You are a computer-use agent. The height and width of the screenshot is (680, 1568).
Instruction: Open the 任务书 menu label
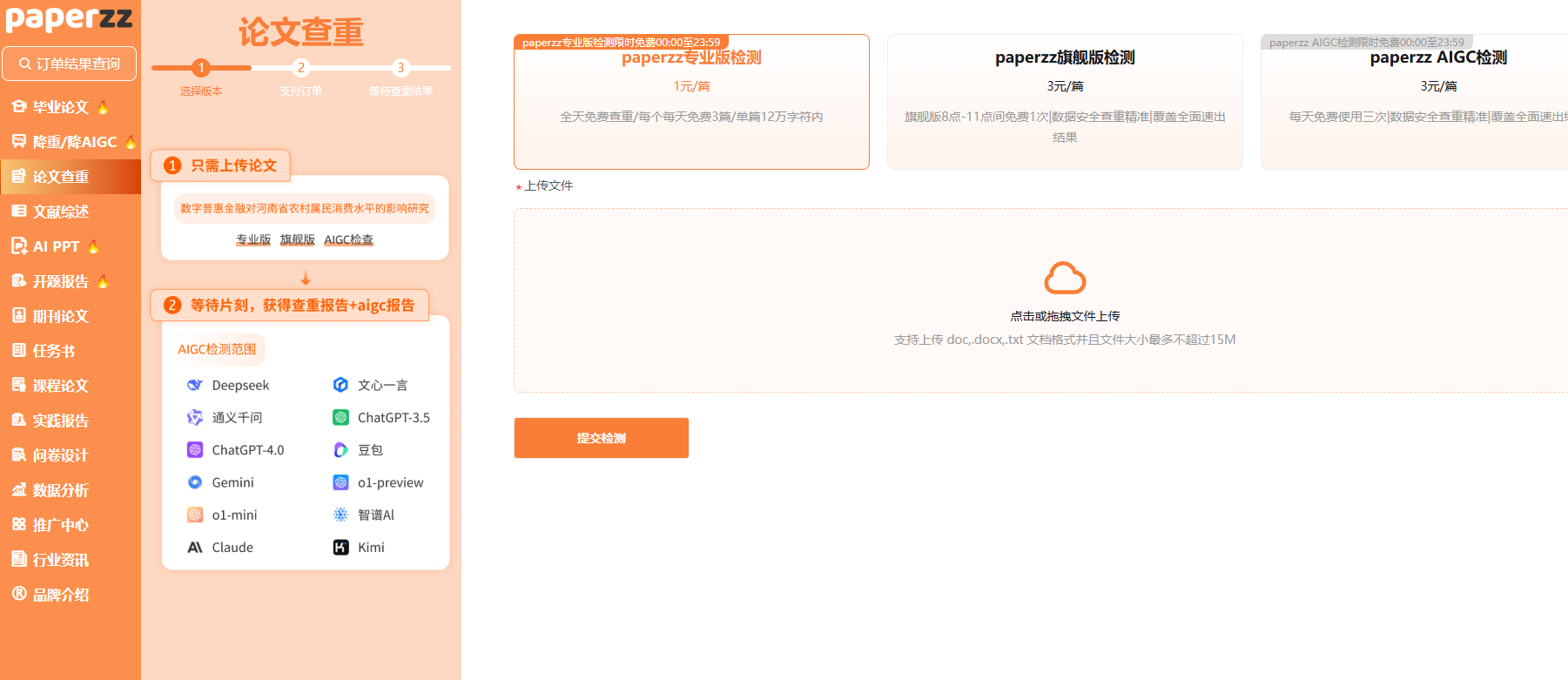pos(54,351)
